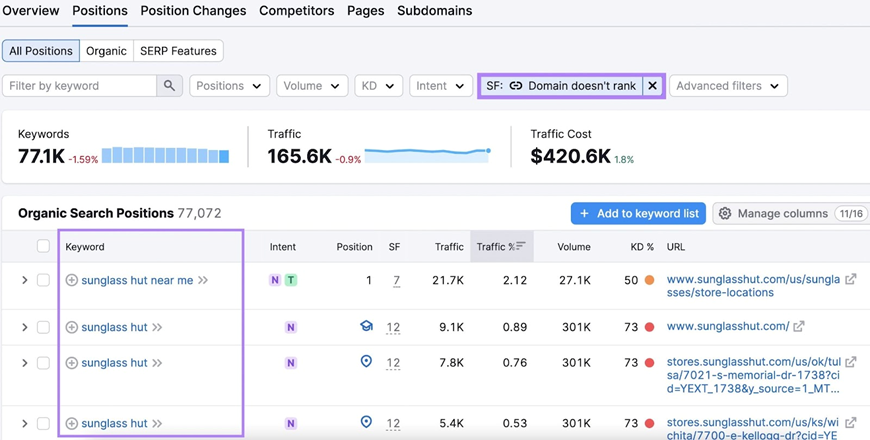
Task: Switch to the Competitors tab
Action: point(296,11)
